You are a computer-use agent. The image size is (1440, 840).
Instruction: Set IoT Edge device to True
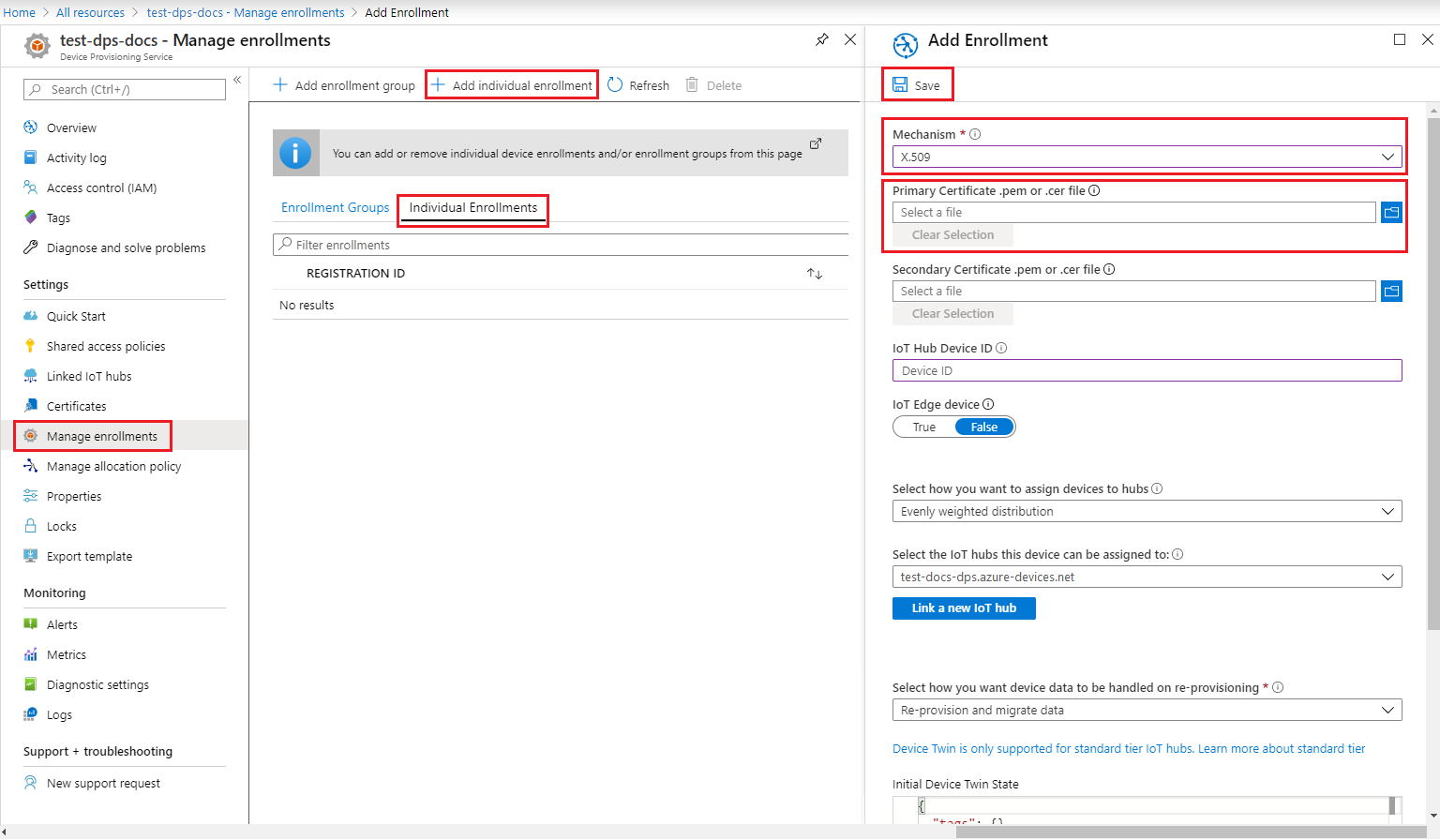pyautogui.click(x=924, y=427)
